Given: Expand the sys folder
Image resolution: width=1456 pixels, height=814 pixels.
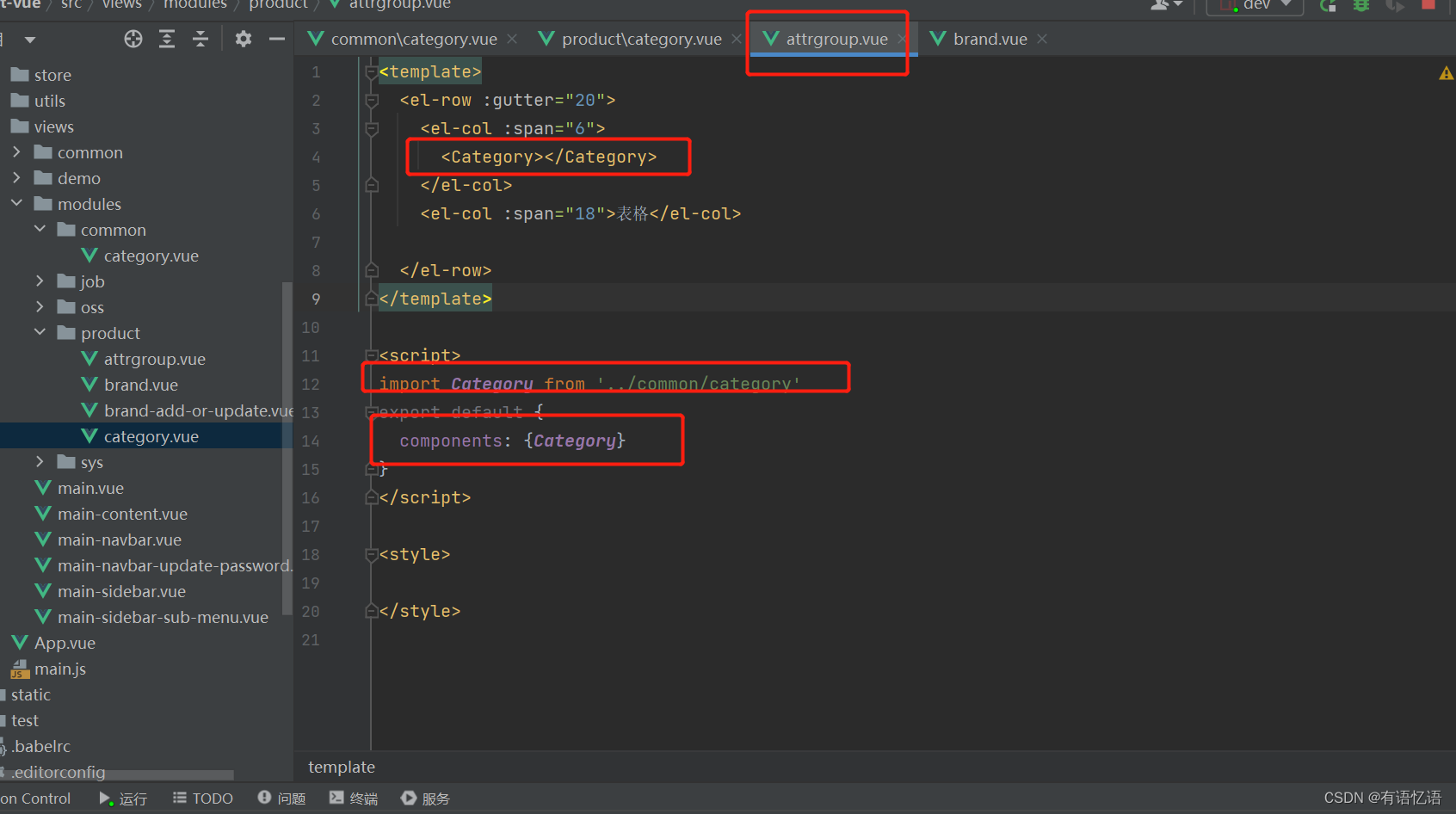Looking at the screenshot, I should pyautogui.click(x=40, y=461).
